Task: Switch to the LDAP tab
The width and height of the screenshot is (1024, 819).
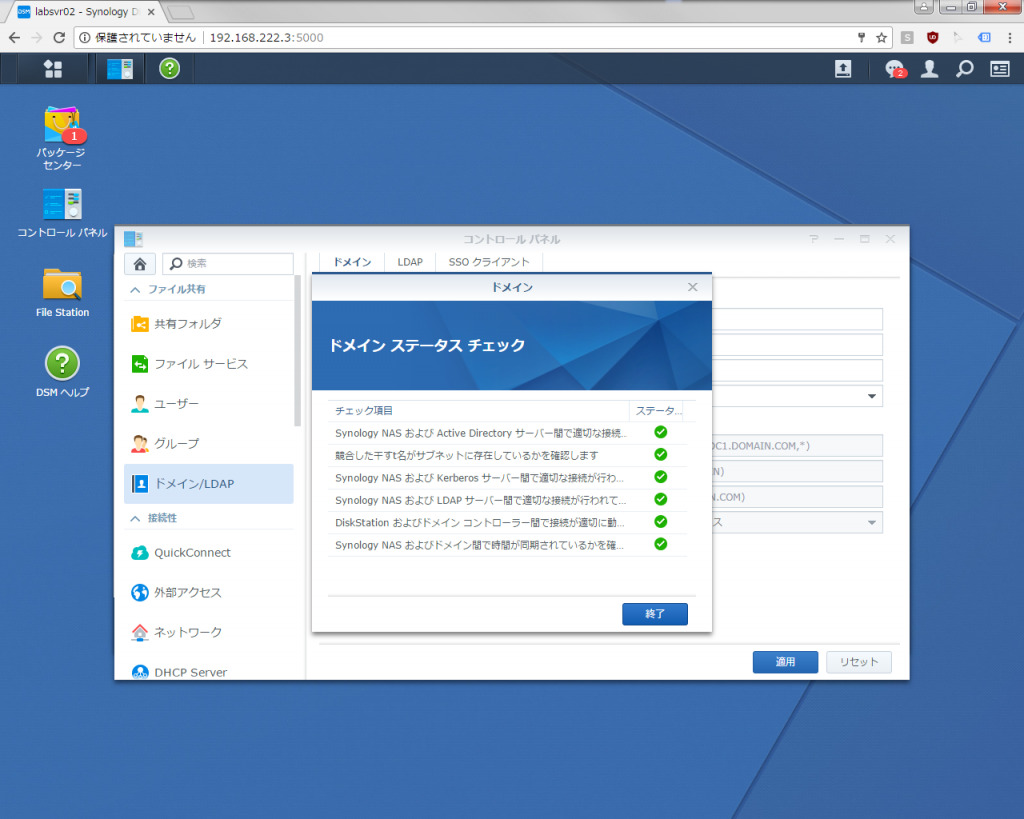Action: point(410,262)
